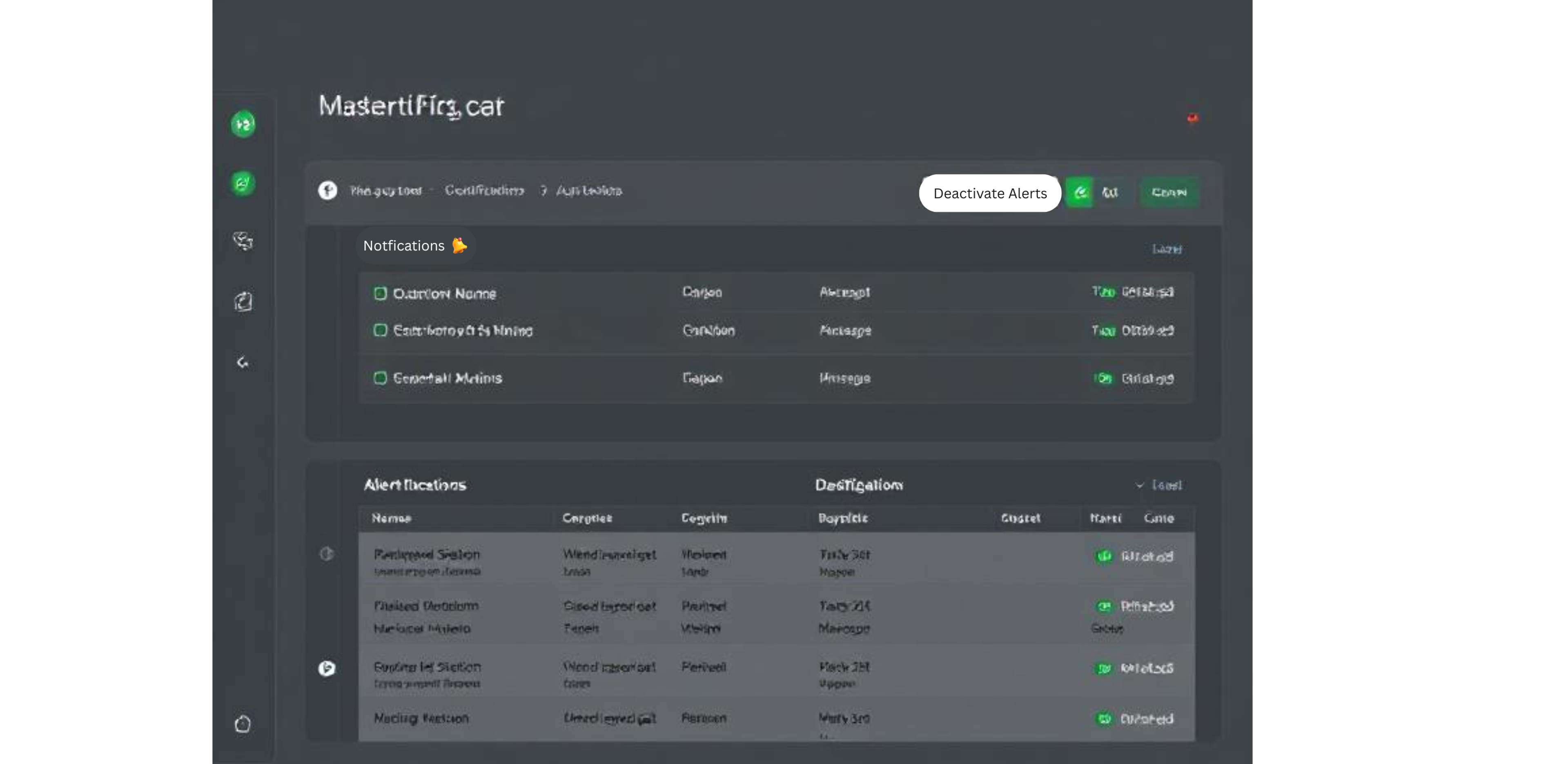This screenshot has height=764, width=1568.
Task: Click the green button at toolbar right end
Action: (1169, 192)
